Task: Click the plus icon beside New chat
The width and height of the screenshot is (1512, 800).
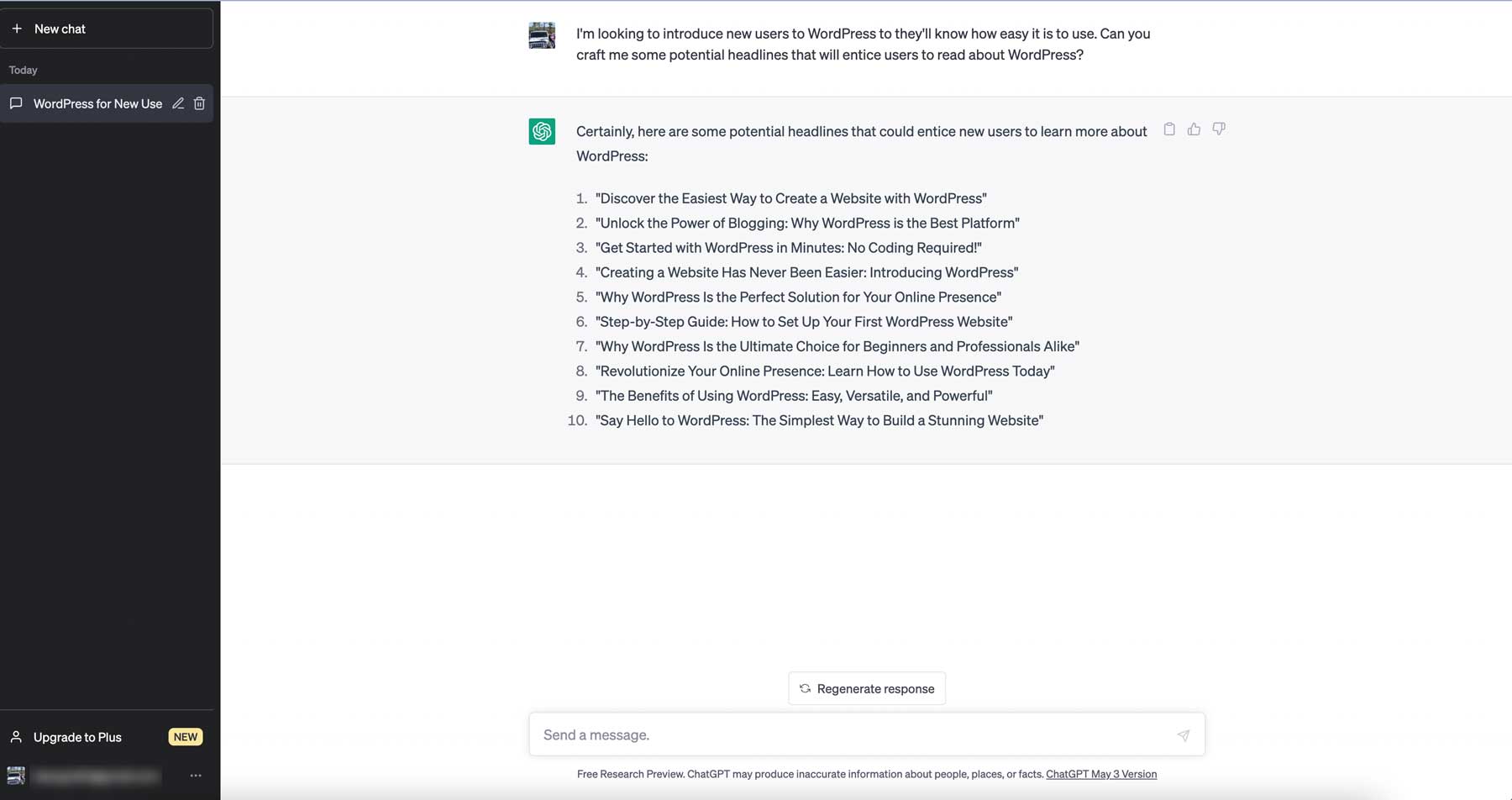Action: click(x=17, y=28)
